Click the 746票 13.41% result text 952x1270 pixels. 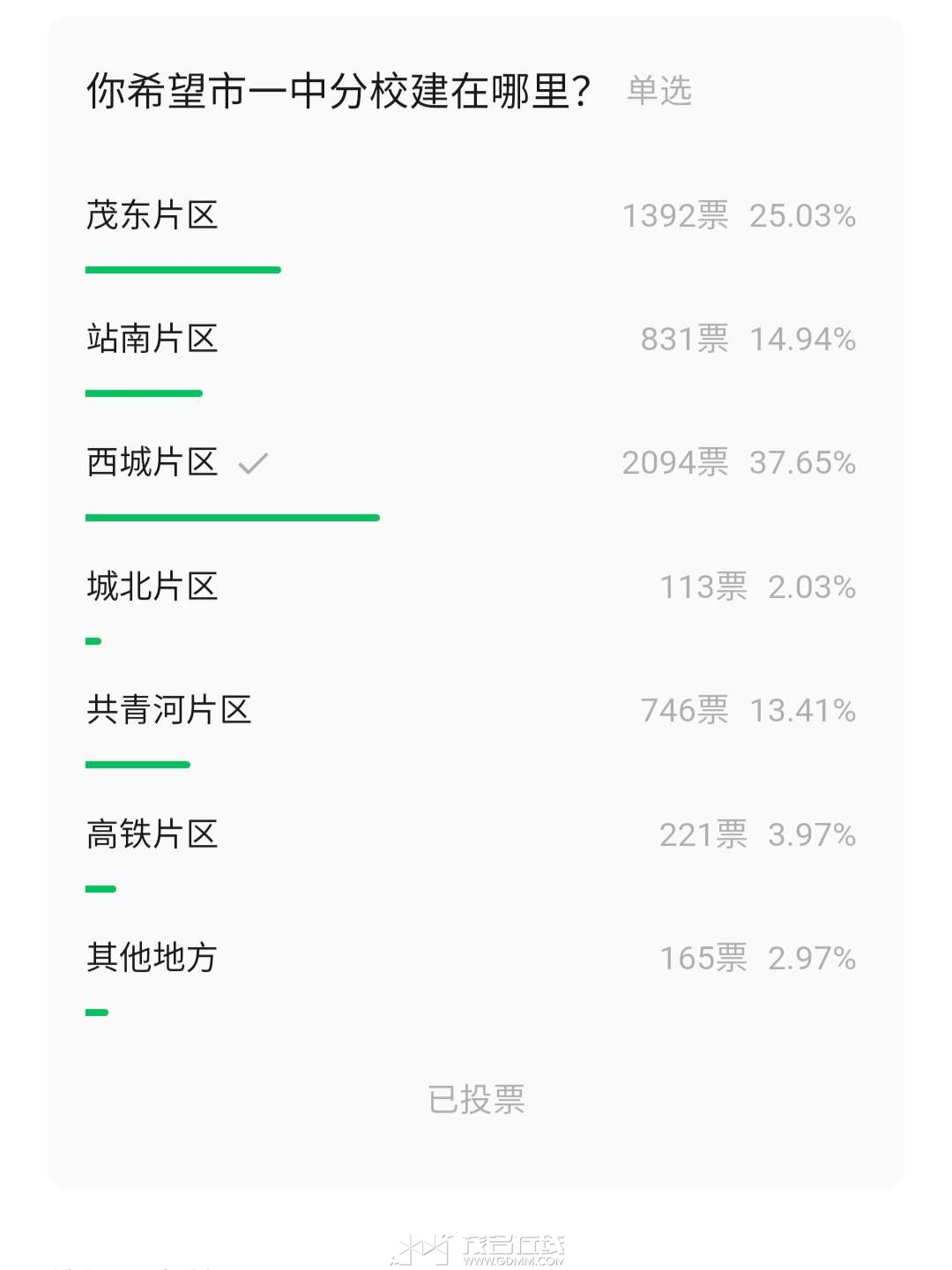click(748, 711)
